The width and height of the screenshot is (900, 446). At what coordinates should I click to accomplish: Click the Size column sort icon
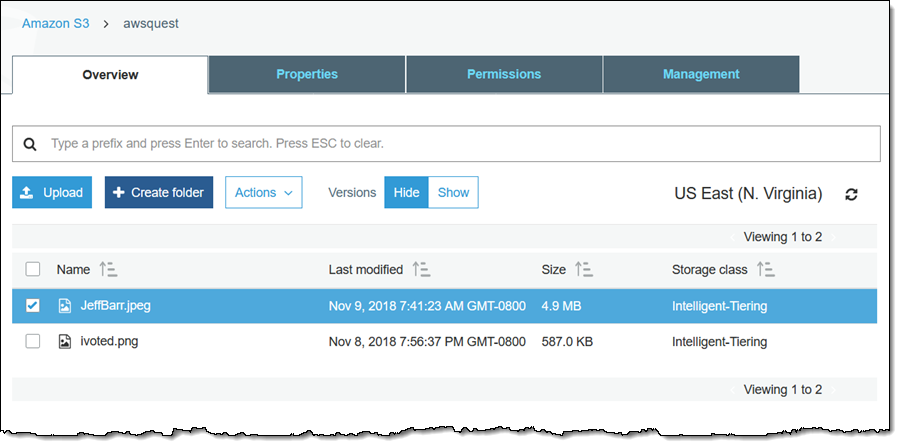(x=584, y=269)
